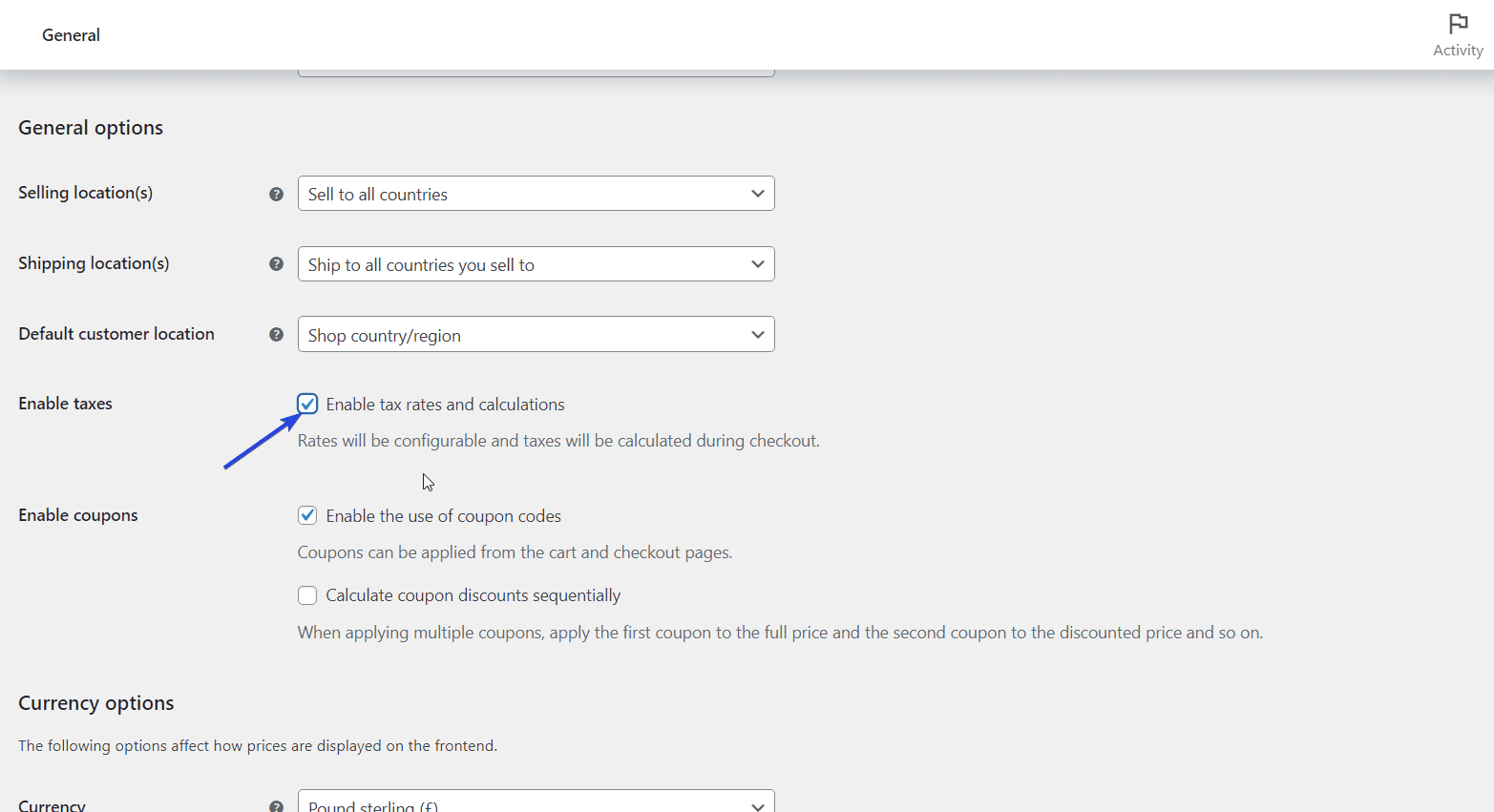Click the General options heading

pos(91,128)
